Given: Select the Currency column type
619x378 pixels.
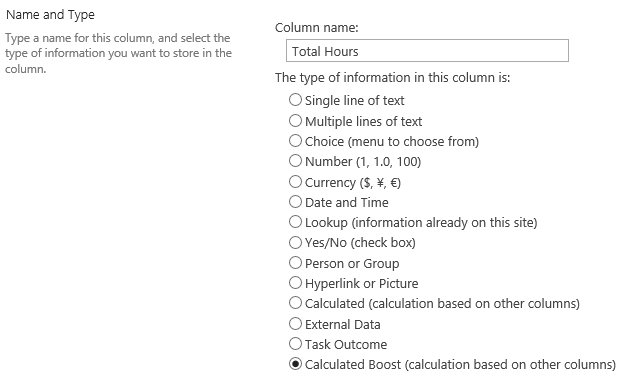Looking at the screenshot, I should click(295, 182).
